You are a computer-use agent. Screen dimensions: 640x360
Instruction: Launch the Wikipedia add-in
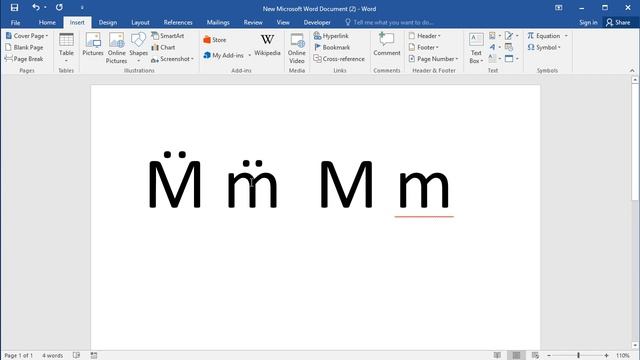[267, 45]
